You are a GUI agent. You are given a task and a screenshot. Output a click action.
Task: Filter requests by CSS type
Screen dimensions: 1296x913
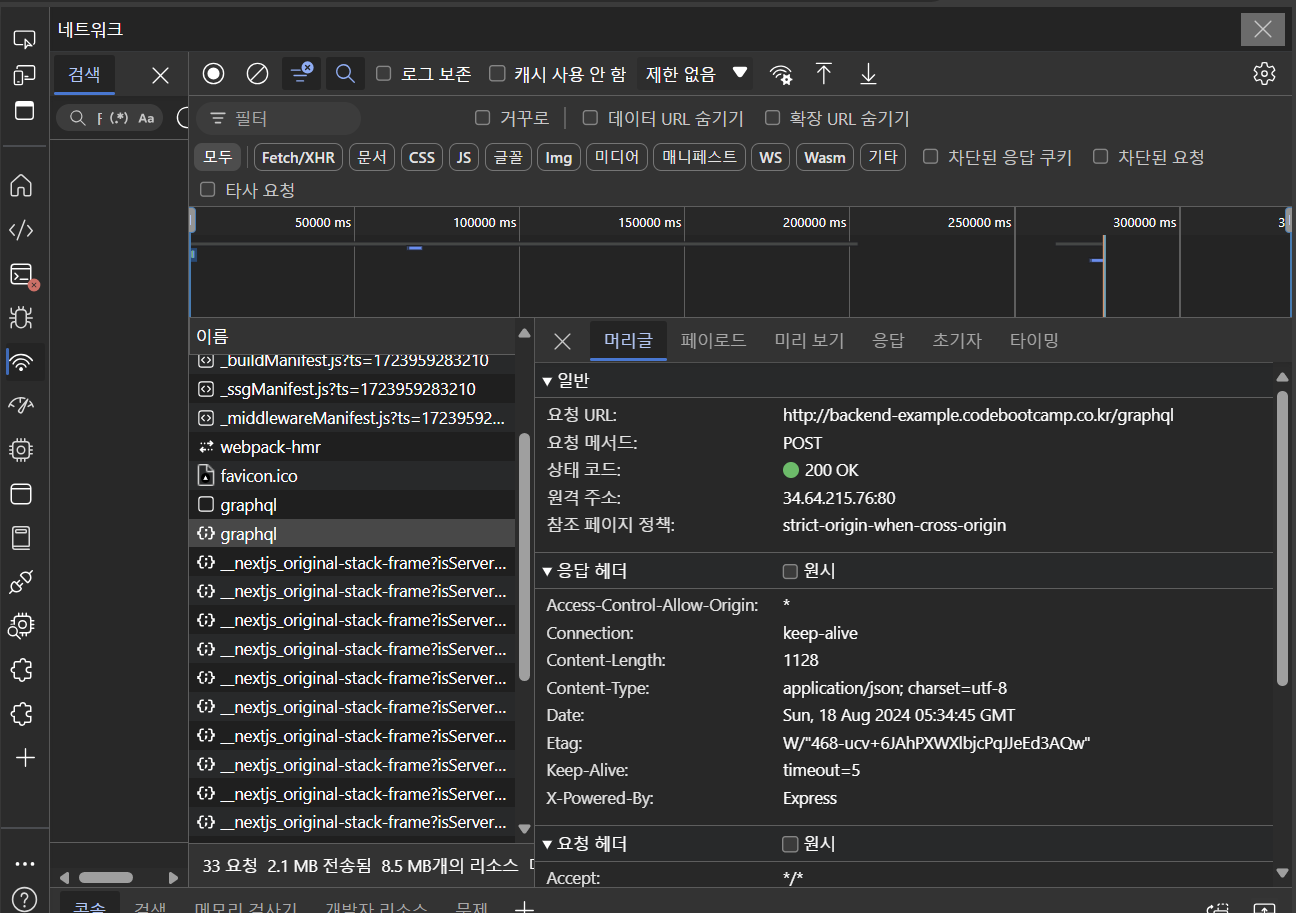tap(422, 157)
